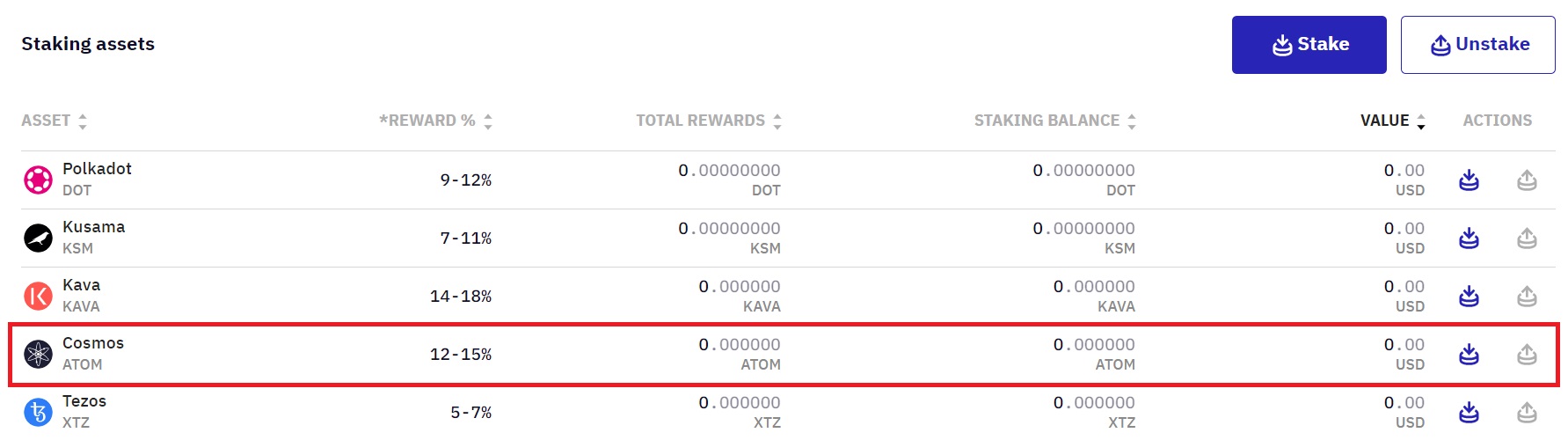Click the 7-11% reward value
The image size is (1568, 440).
point(466,238)
